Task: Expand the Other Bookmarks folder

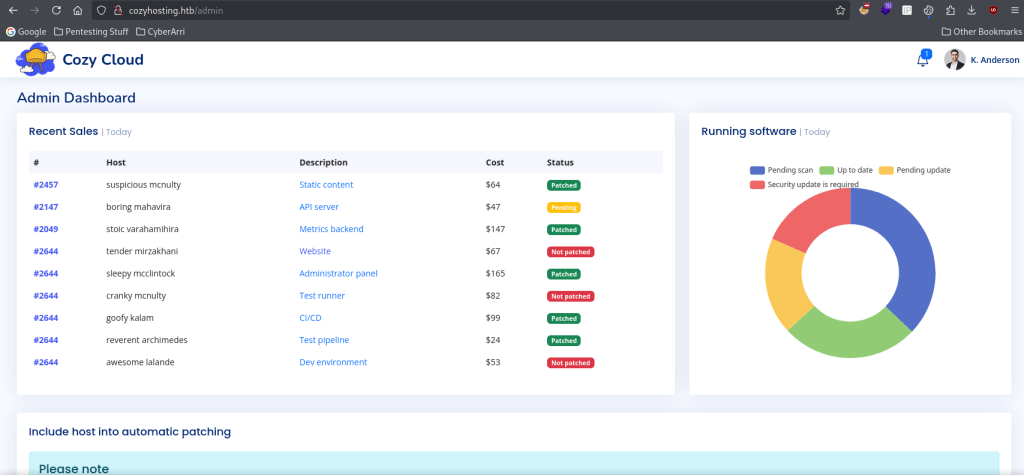Action: click(x=978, y=31)
